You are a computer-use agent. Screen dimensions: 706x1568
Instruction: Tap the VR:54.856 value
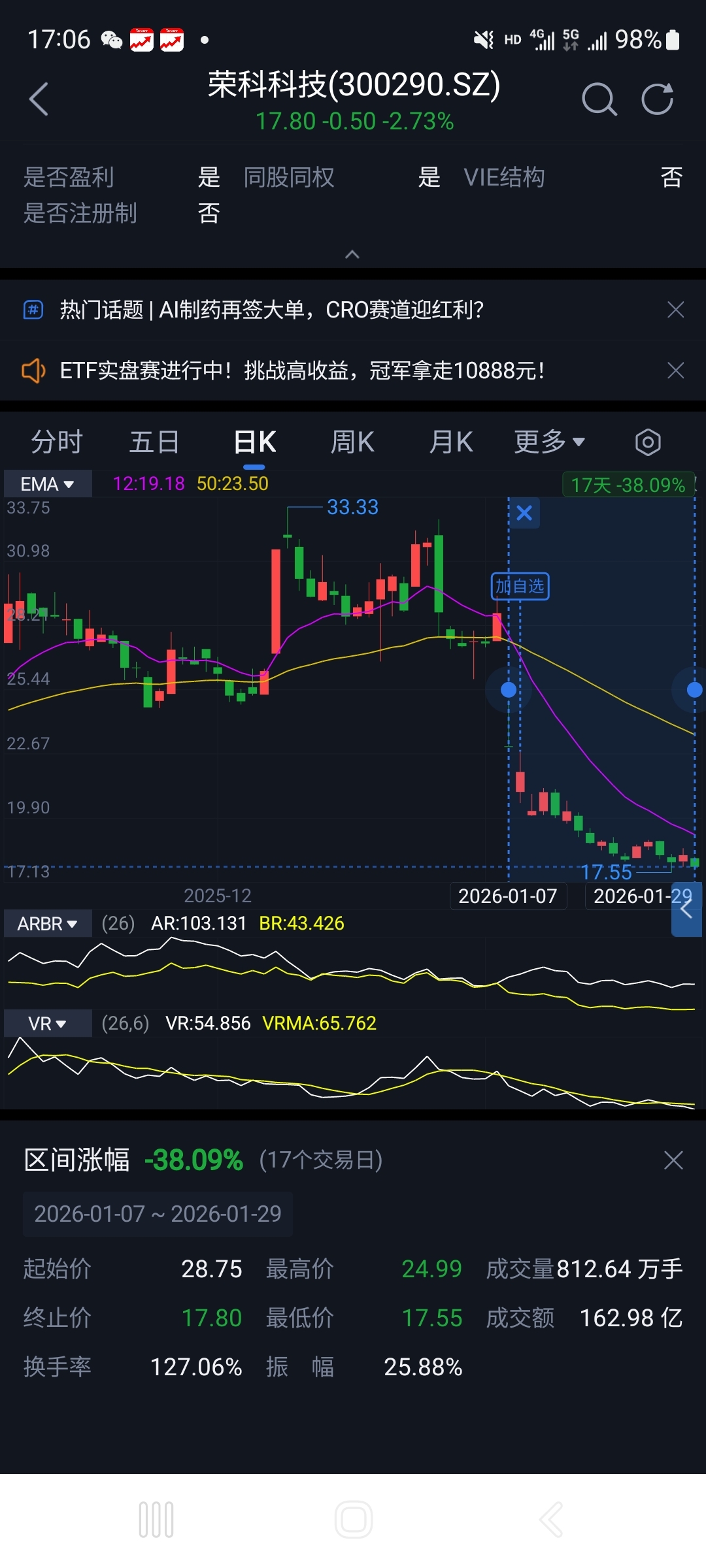pyautogui.click(x=208, y=1023)
